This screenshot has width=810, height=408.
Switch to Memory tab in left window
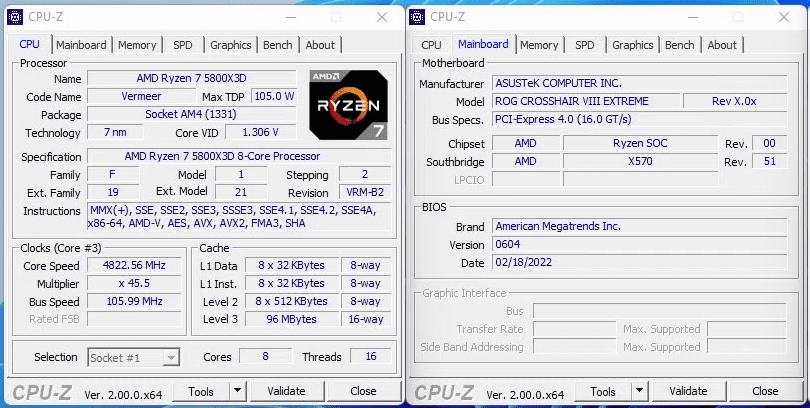(x=137, y=45)
